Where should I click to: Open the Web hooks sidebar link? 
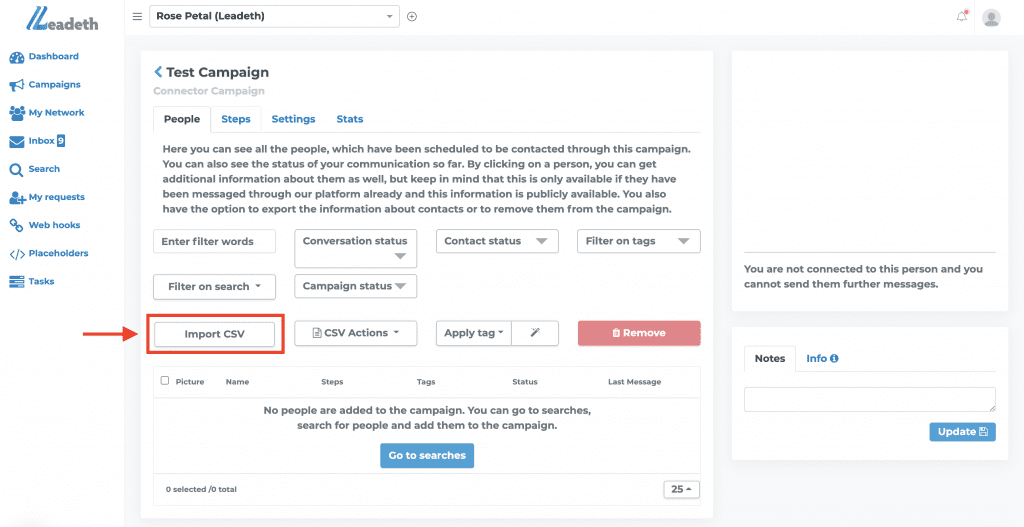coord(55,225)
